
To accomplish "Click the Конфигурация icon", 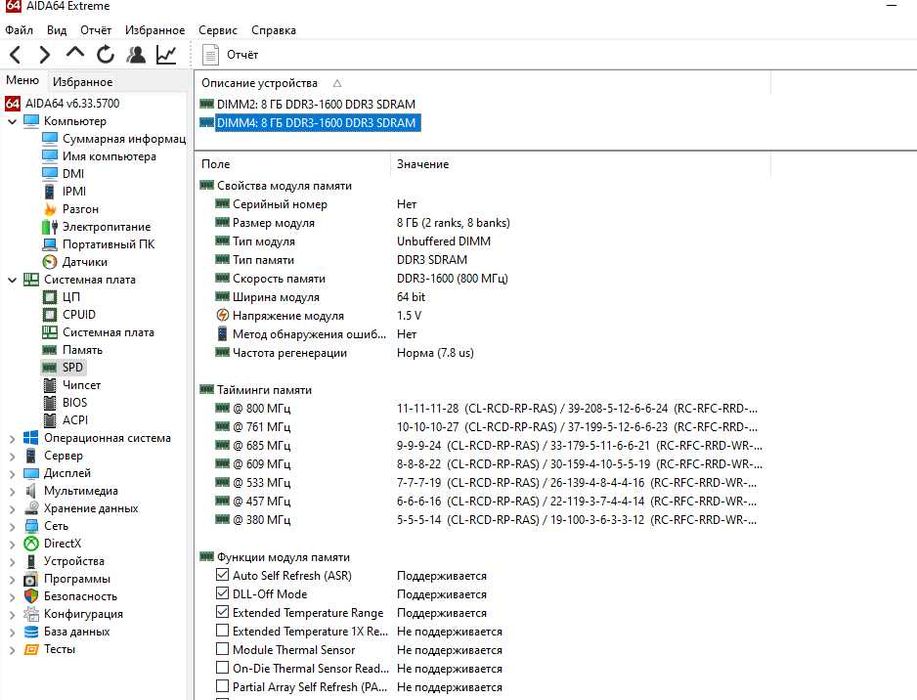I will coord(31,614).
